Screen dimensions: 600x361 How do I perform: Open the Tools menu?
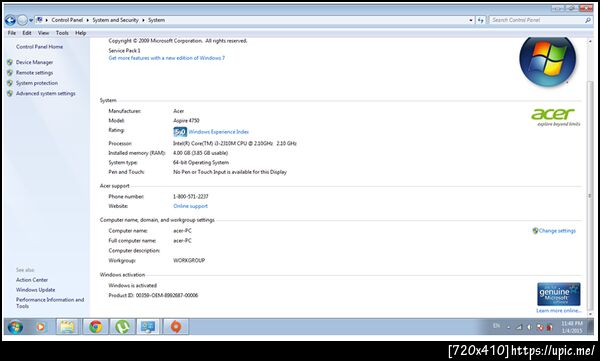(x=62, y=33)
